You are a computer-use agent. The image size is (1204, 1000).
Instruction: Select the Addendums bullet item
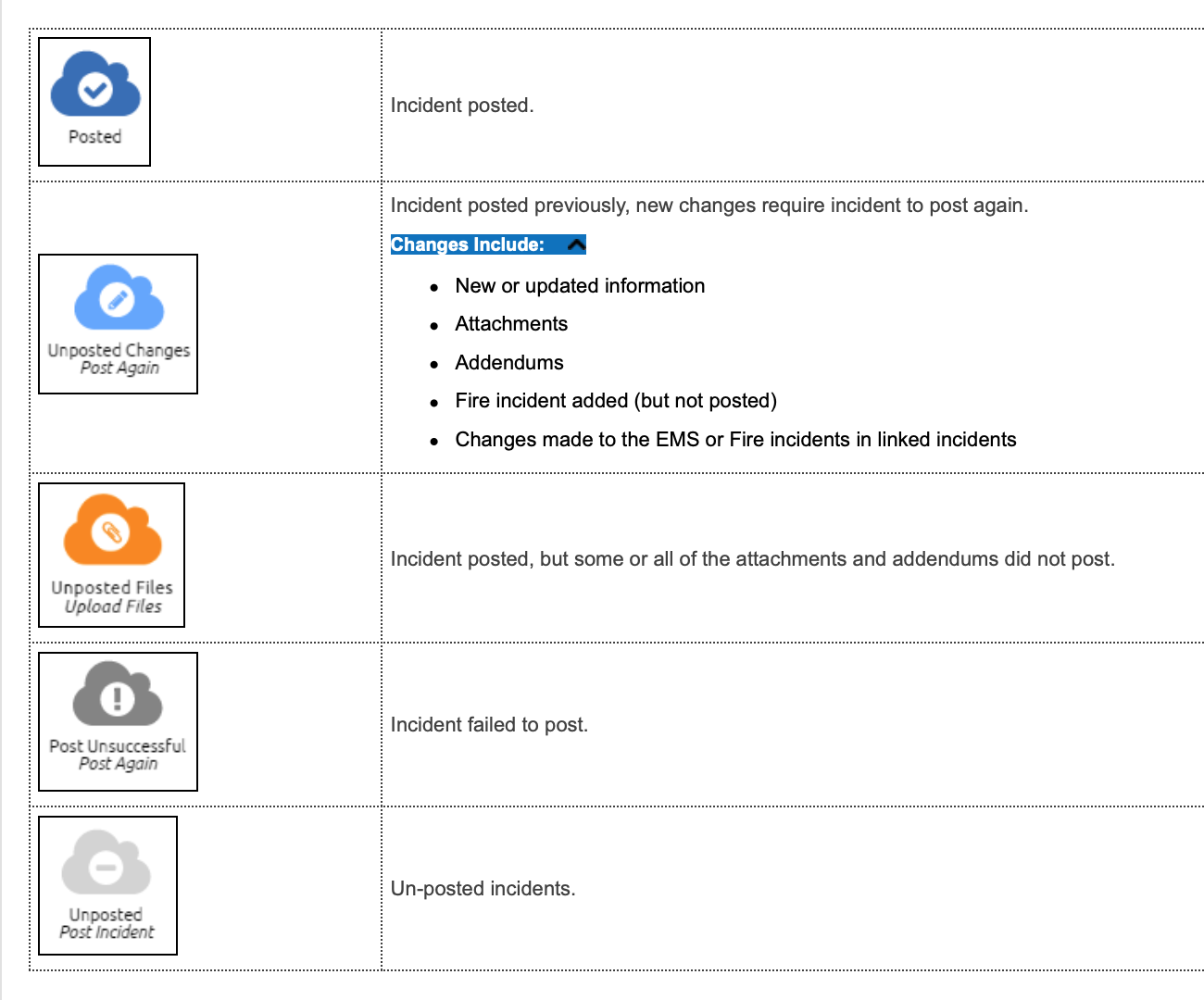(509, 363)
